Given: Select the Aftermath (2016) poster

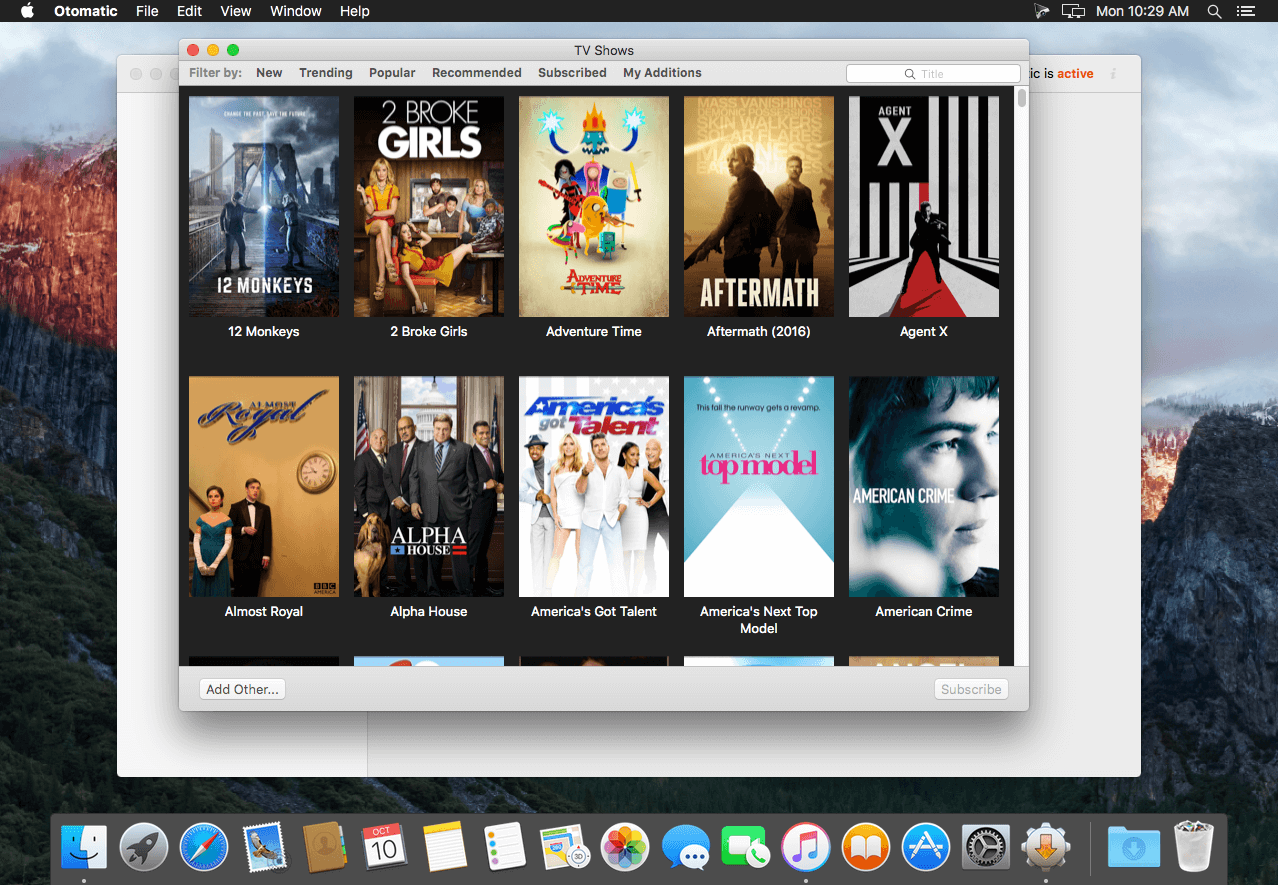Looking at the screenshot, I should [x=759, y=206].
